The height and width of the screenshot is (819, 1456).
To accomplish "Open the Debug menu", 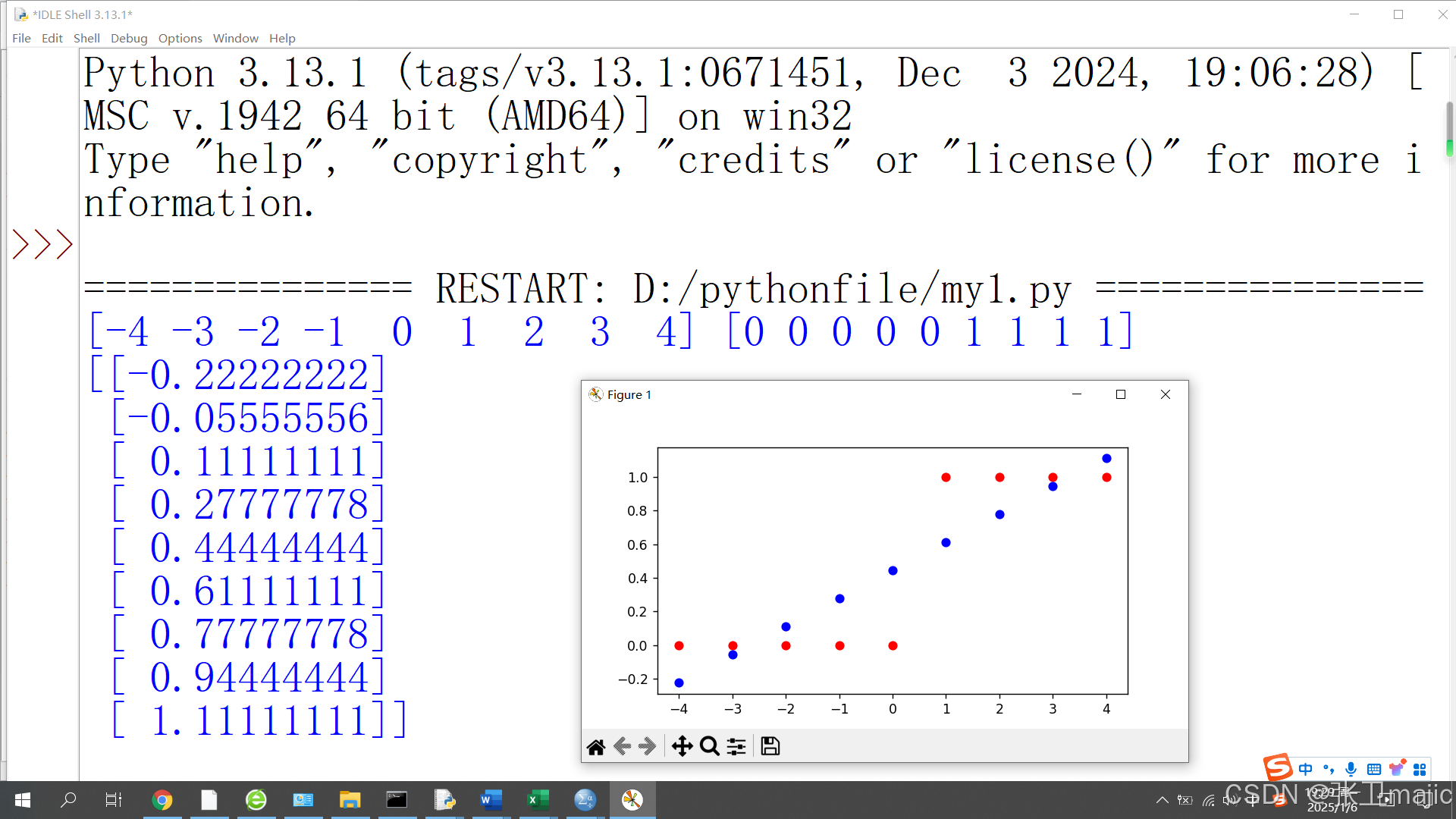I will click(x=129, y=38).
